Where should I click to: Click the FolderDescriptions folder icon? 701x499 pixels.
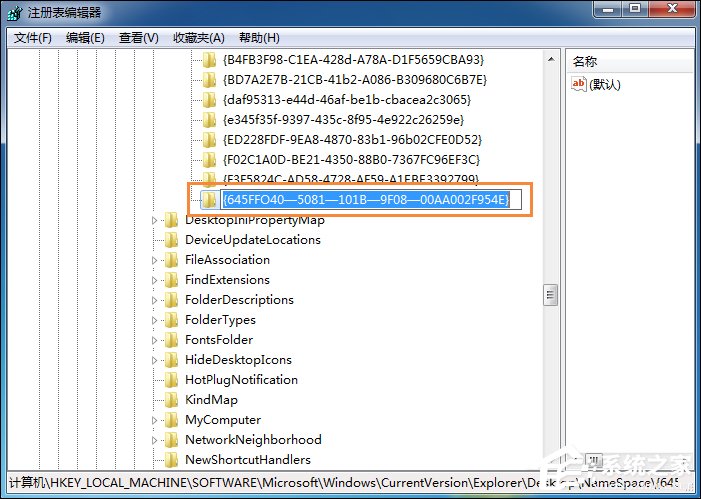(171, 300)
